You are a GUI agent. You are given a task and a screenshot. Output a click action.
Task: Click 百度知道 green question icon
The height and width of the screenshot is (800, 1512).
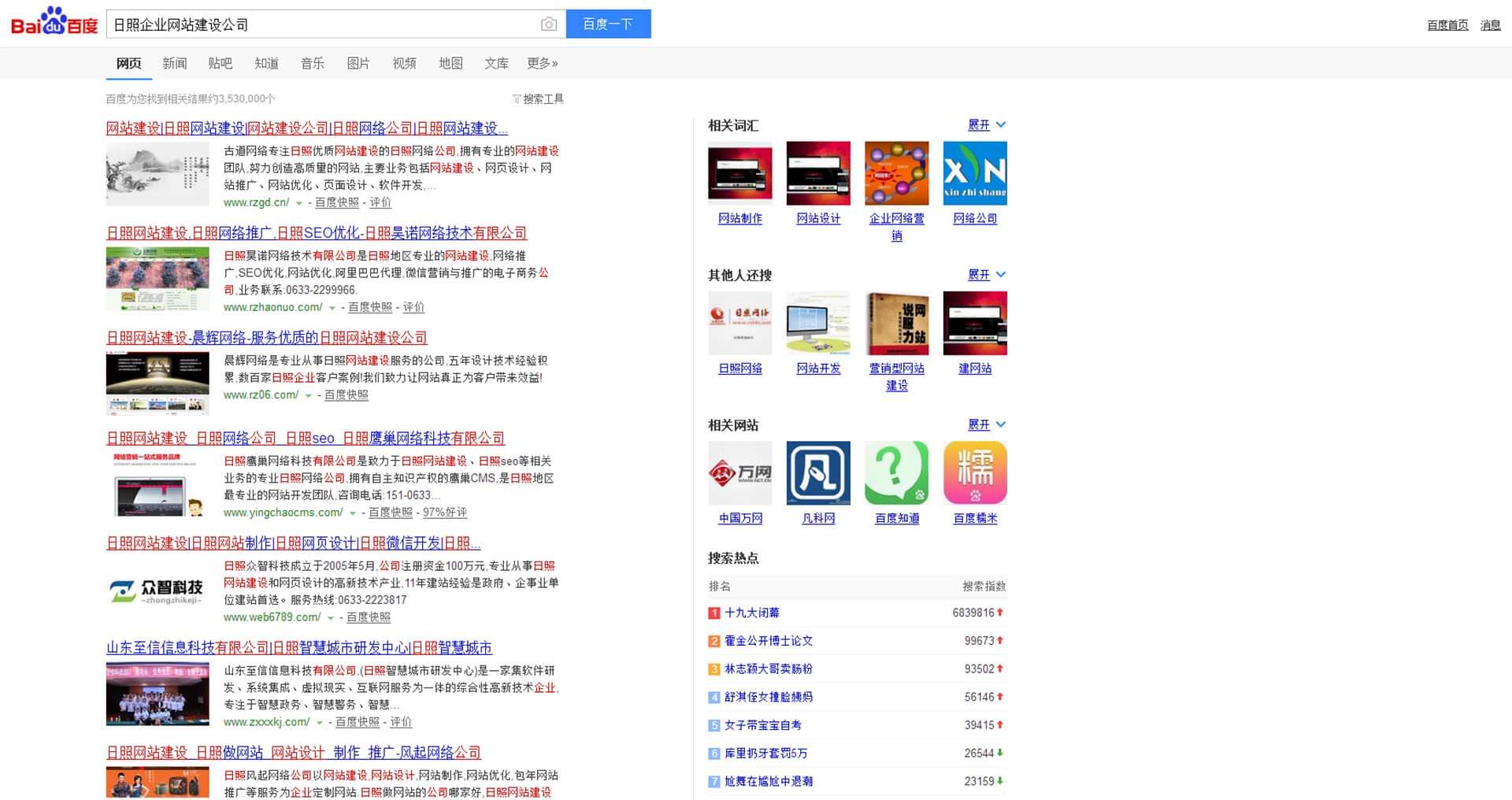click(897, 472)
